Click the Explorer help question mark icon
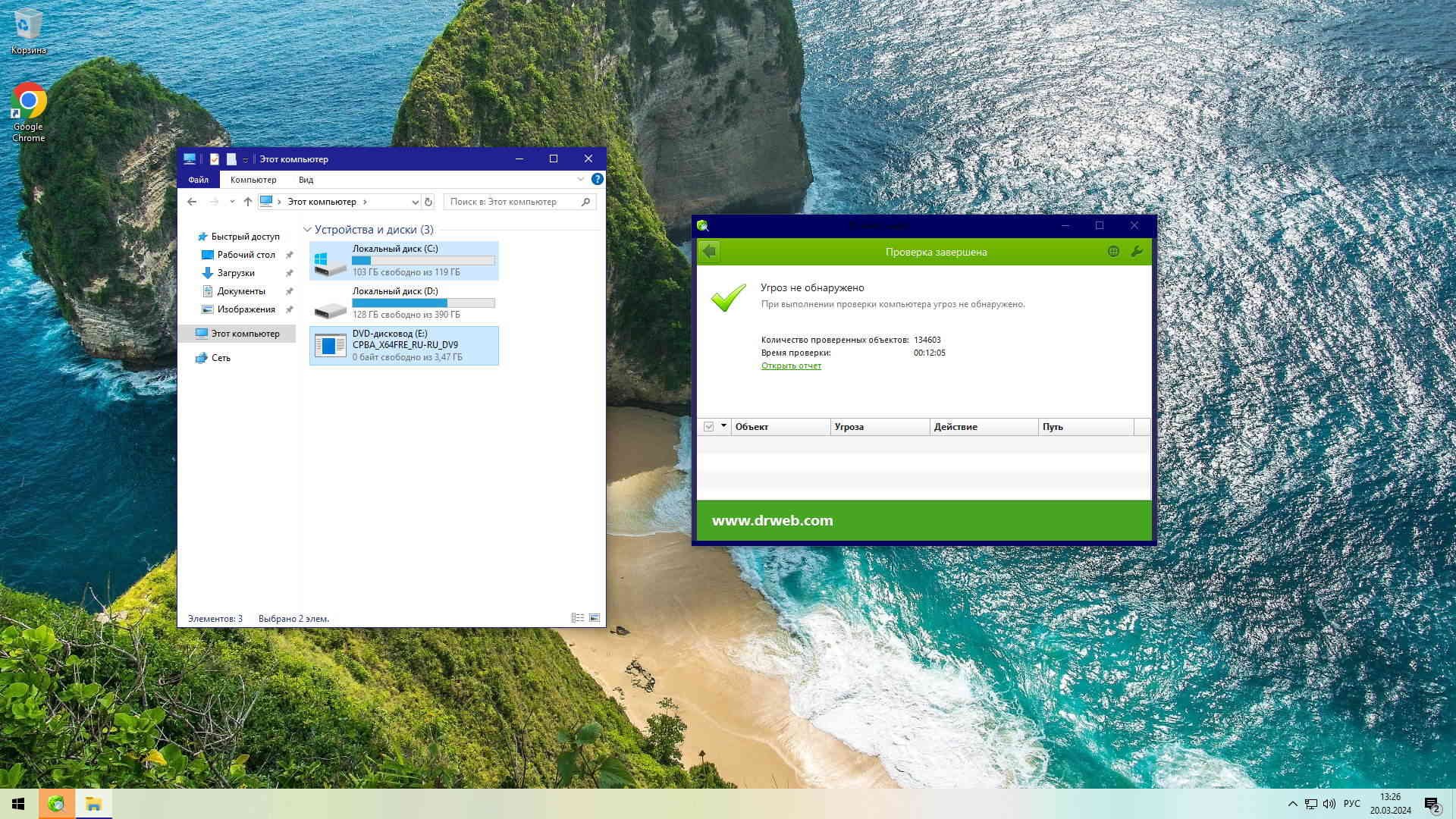The height and width of the screenshot is (819, 1456). tap(597, 180)
